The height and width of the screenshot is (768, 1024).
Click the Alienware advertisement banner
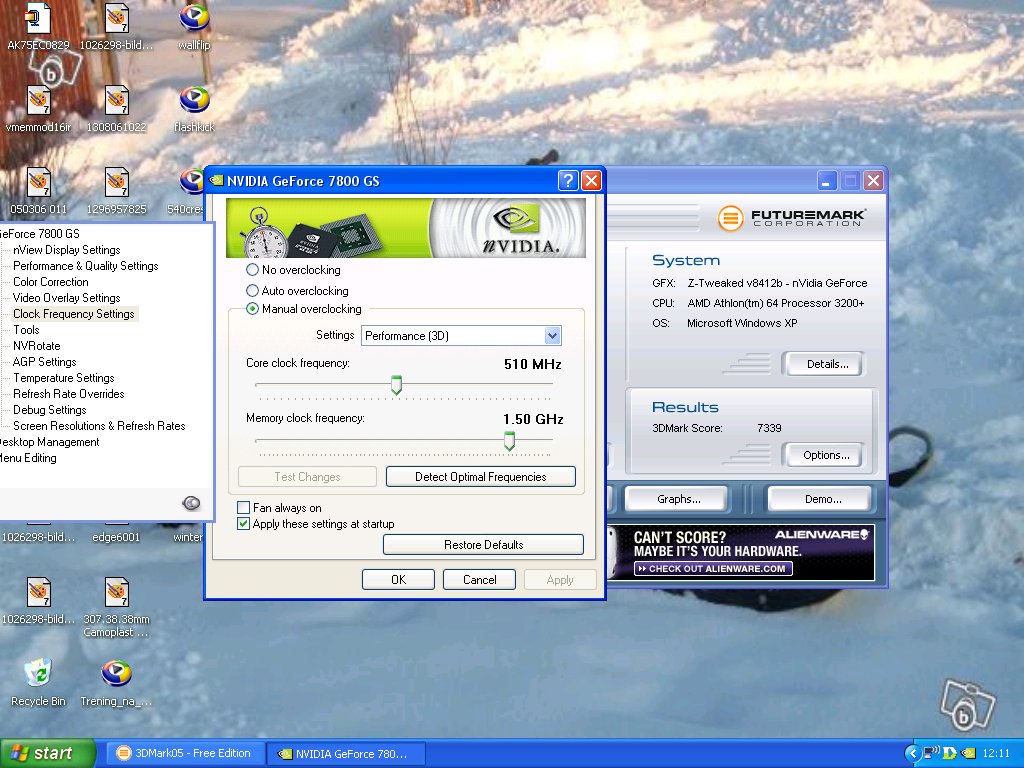click(x=740, y=552)
